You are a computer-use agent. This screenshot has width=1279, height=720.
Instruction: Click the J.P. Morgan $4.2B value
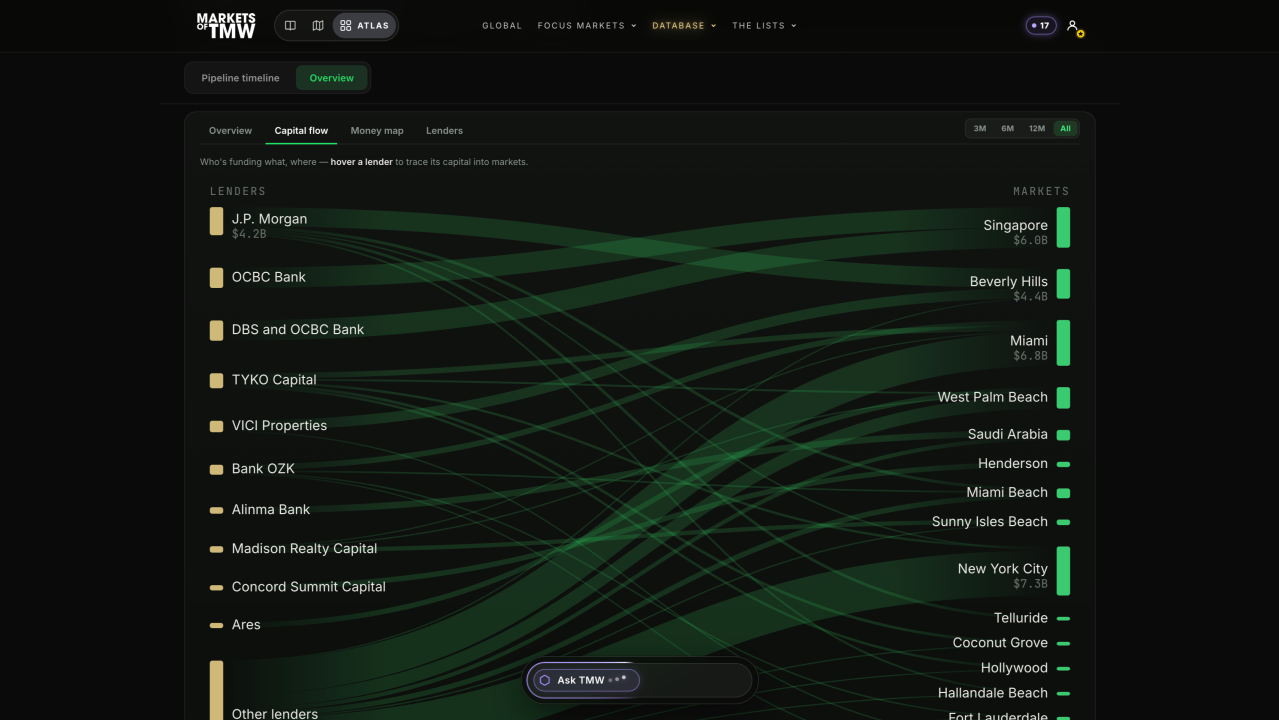pos(249,234)
